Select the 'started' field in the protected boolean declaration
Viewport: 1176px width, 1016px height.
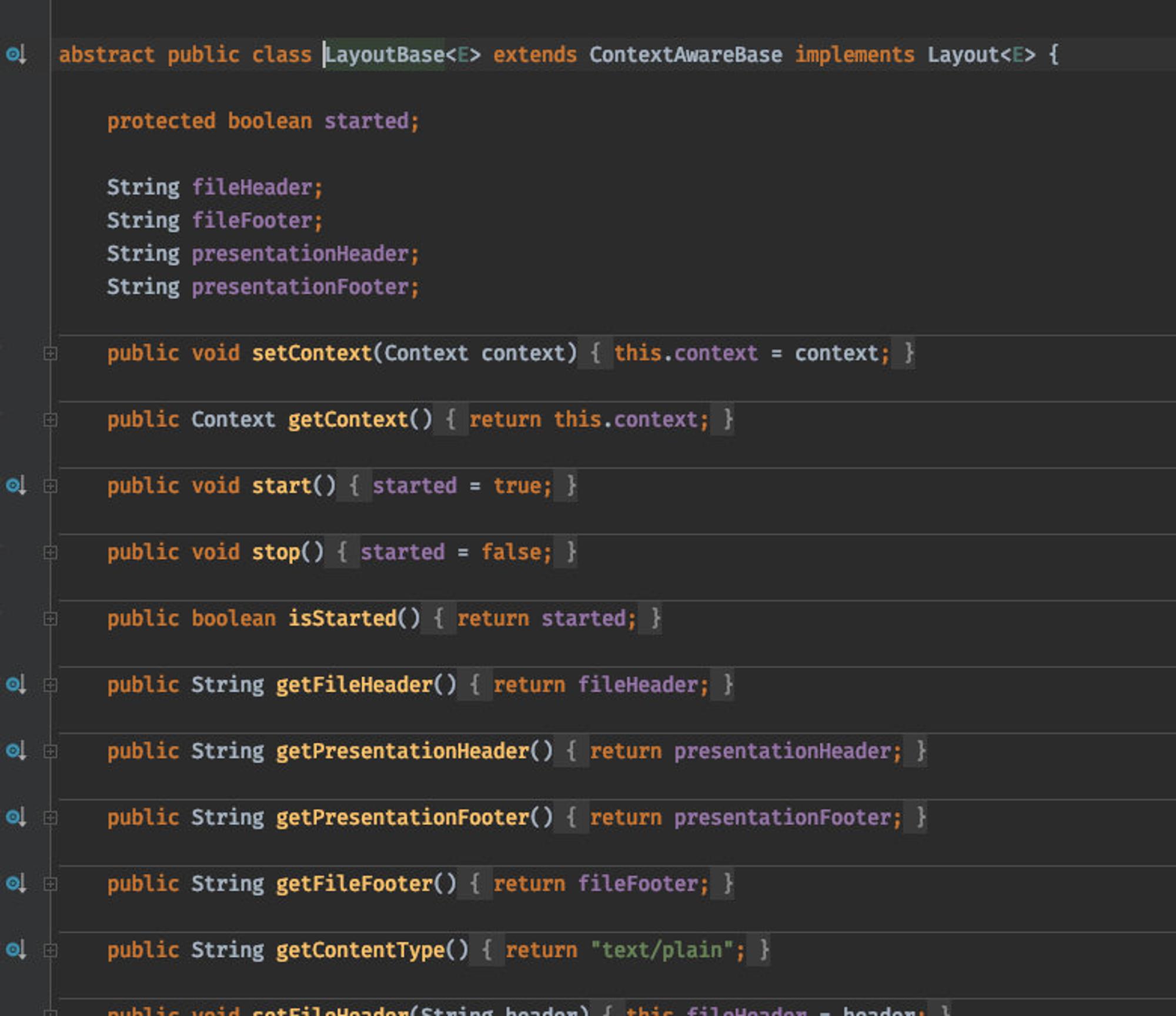(x=367, y=121)
